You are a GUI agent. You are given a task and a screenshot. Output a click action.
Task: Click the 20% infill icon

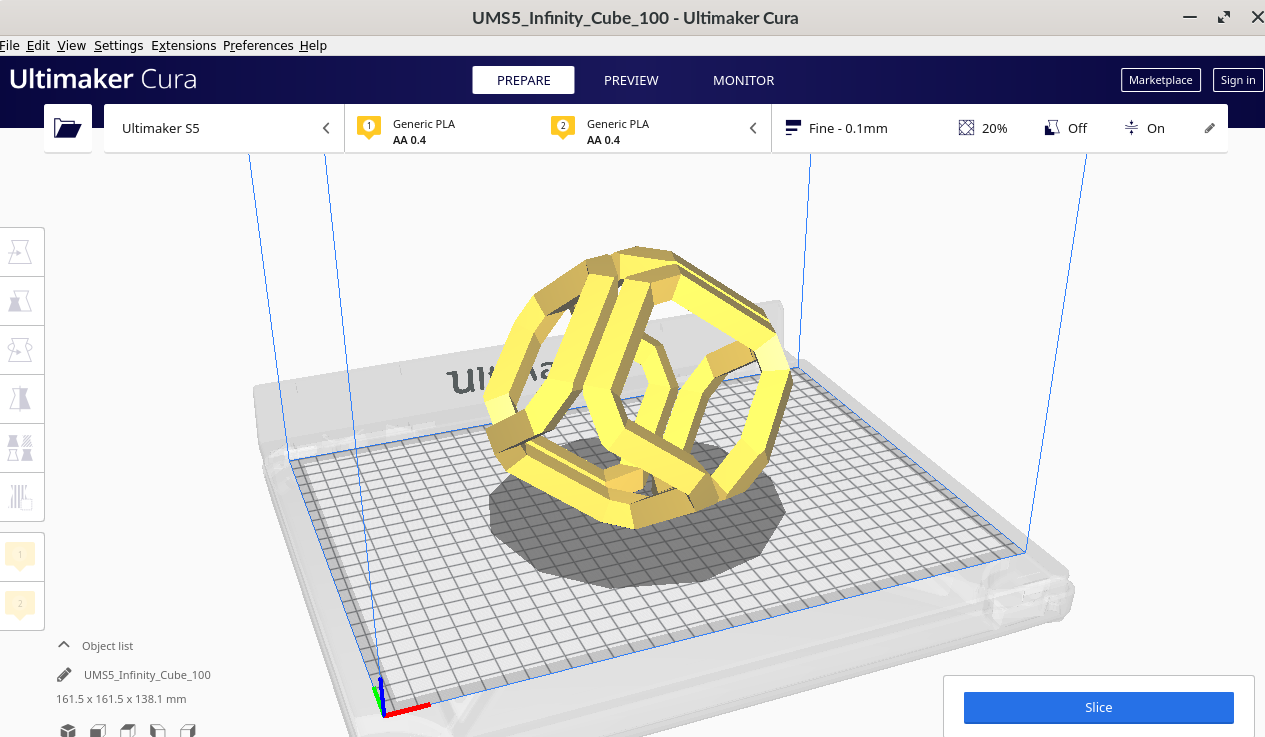[x=966, y=128]
